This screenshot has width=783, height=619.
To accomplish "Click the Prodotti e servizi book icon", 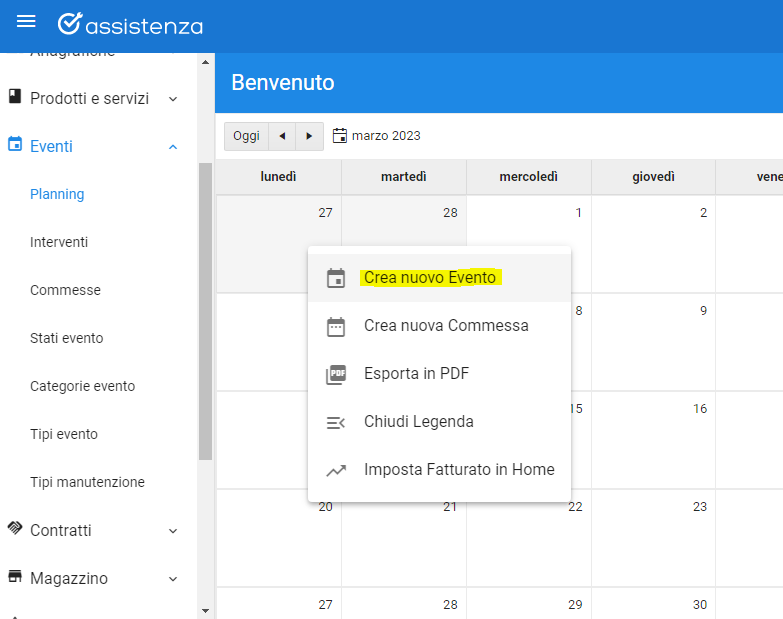I will 14,97.
